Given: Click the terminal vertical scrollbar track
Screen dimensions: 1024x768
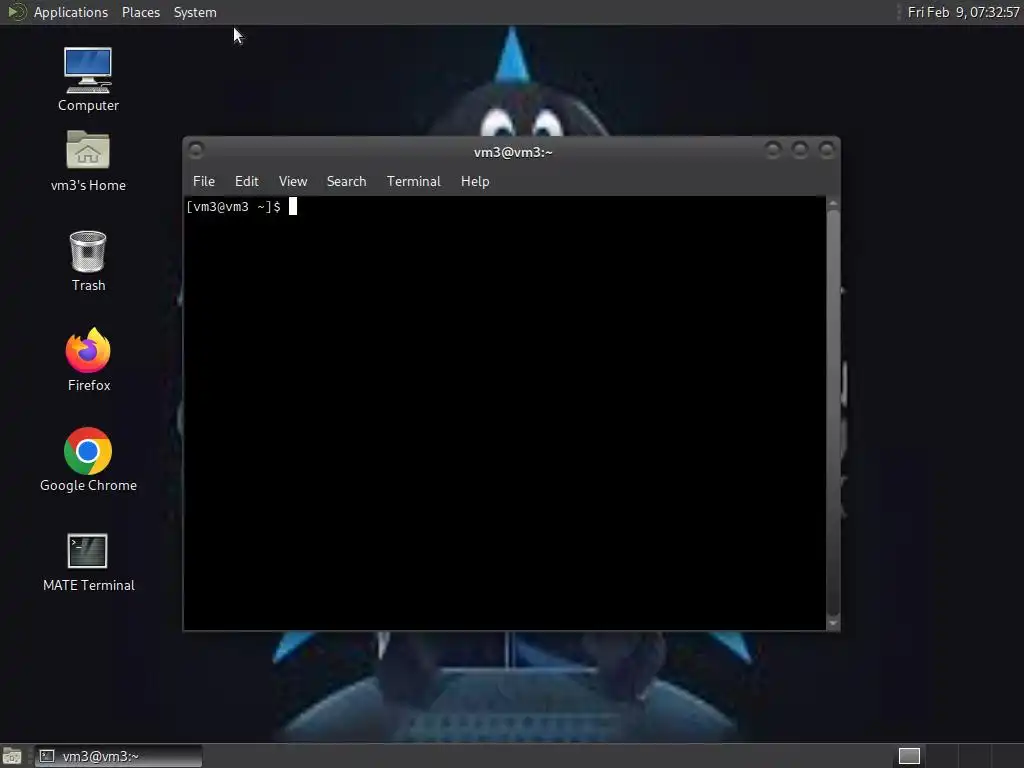Looking at the screenshot, I should (x=833, y=413).
